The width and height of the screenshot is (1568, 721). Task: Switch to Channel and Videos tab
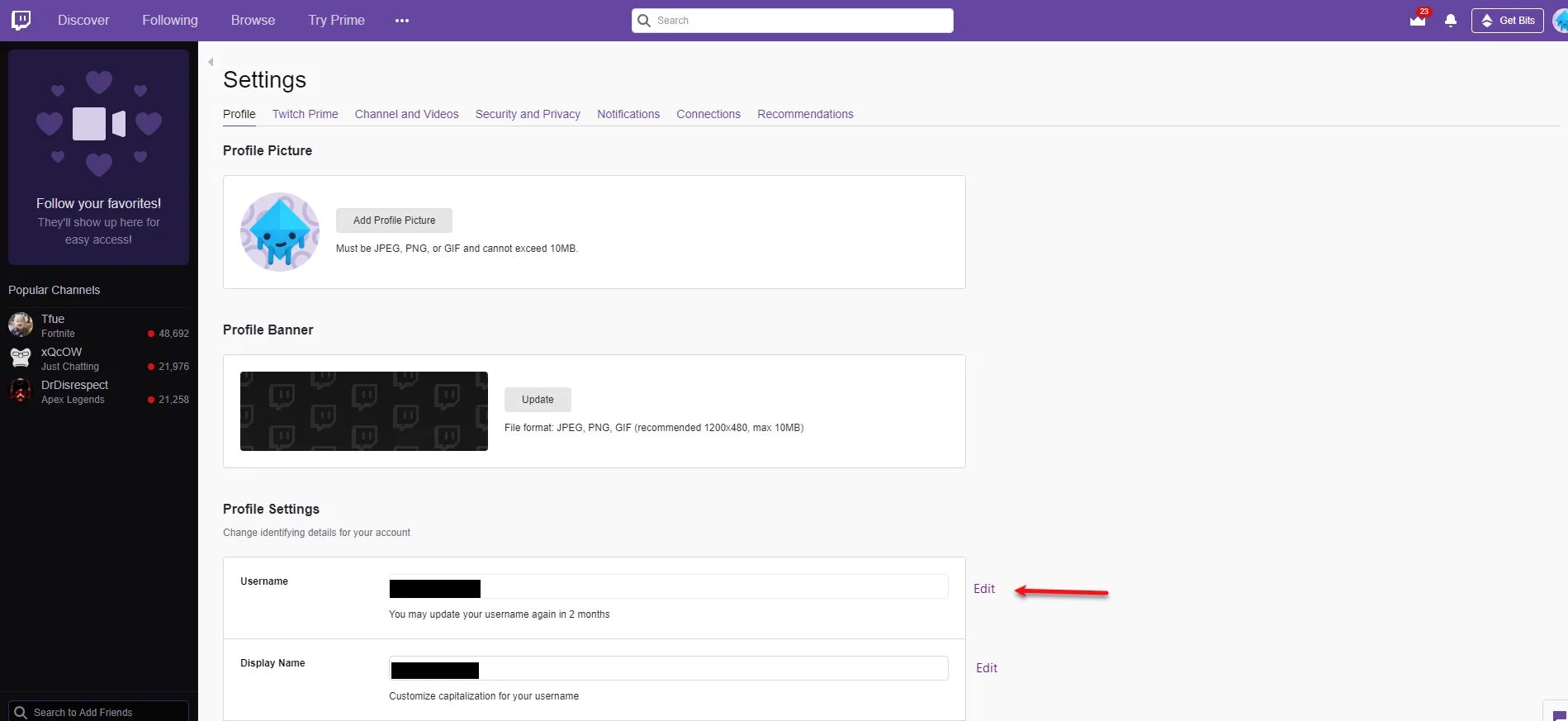click(x=407, y=114)
